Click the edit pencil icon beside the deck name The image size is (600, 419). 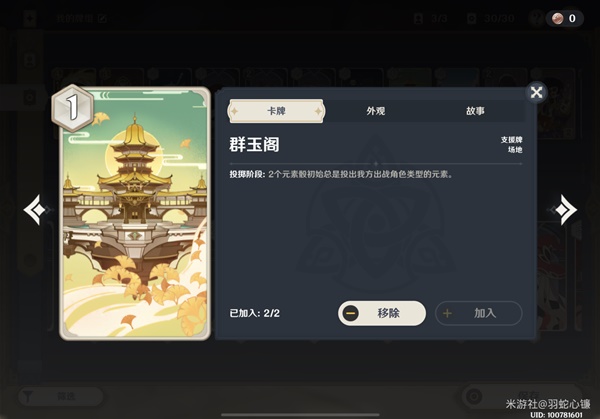click(x=102, y=18)
